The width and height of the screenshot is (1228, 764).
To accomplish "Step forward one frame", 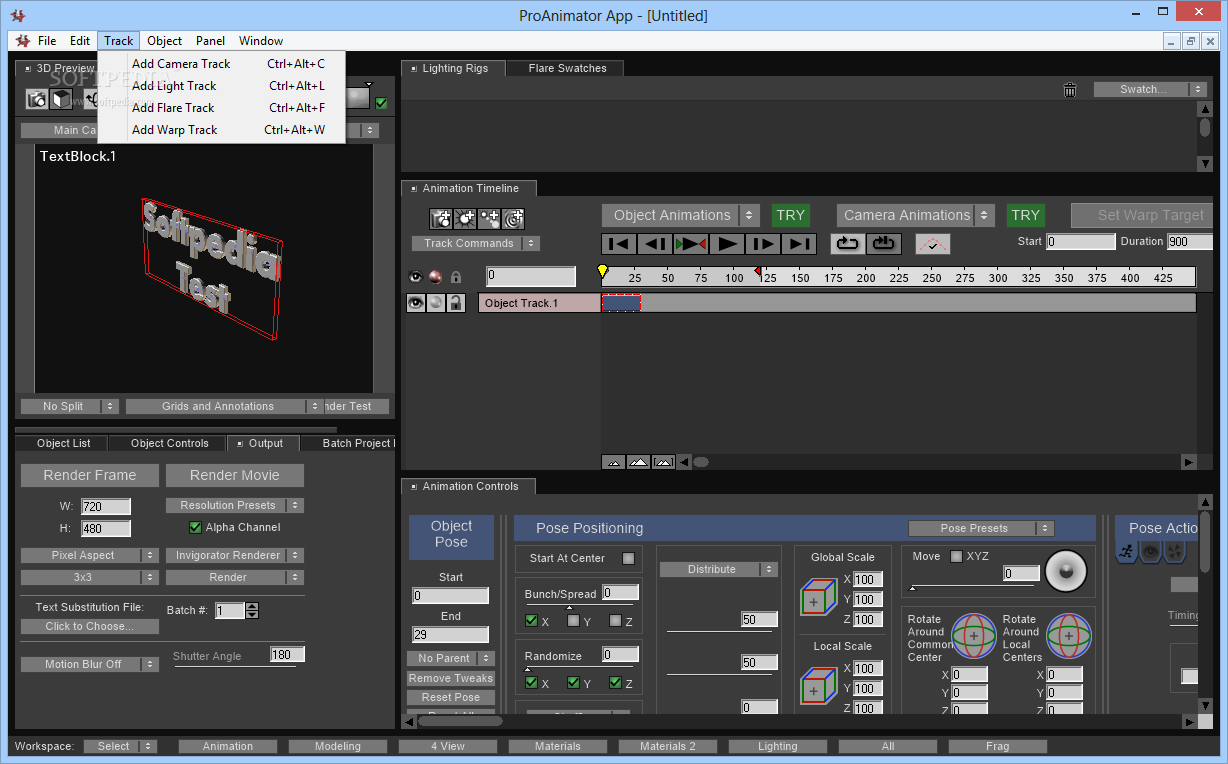I will [x=763, y=243].
